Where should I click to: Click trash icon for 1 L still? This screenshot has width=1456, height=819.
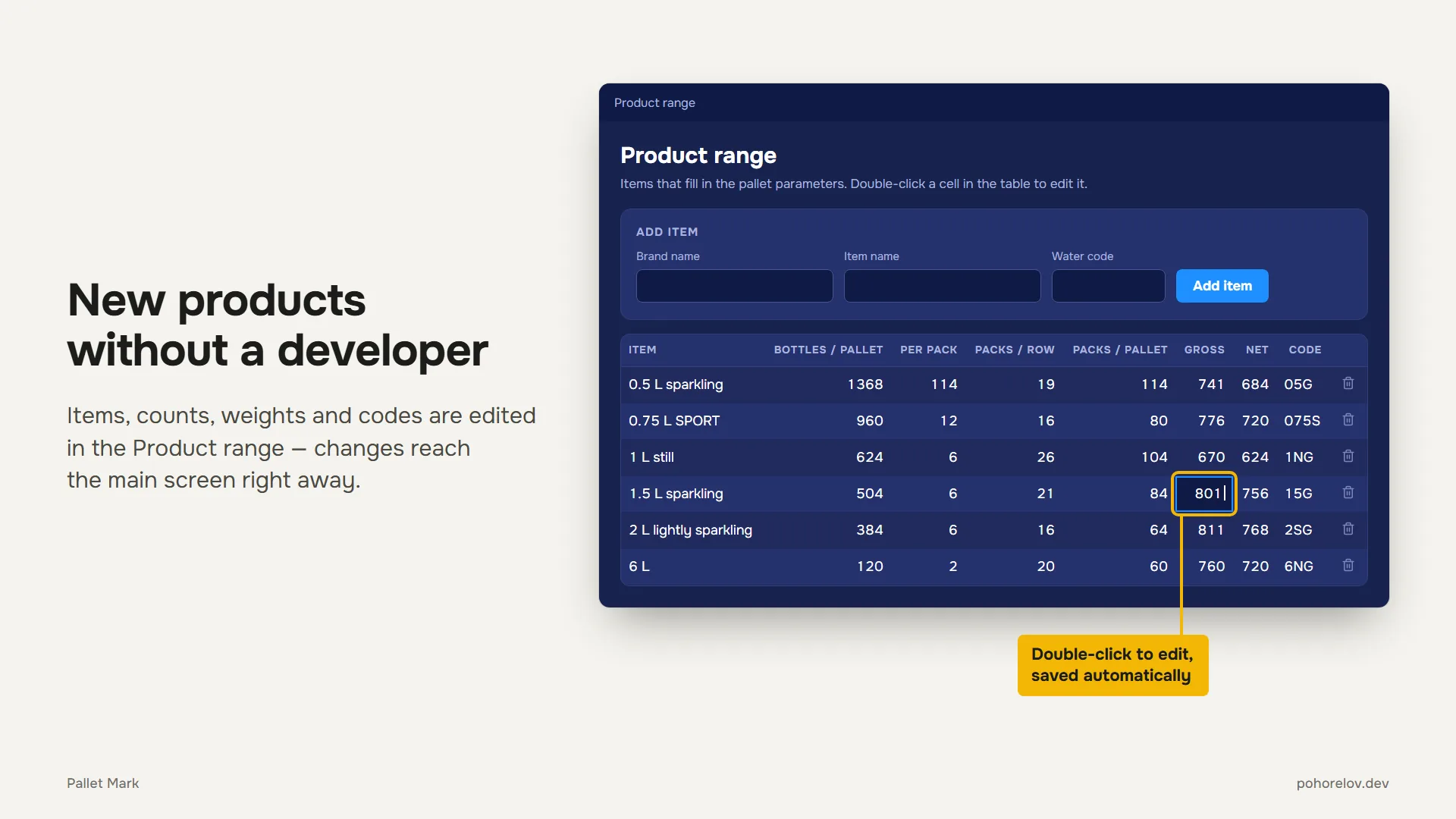point(1348,457)
